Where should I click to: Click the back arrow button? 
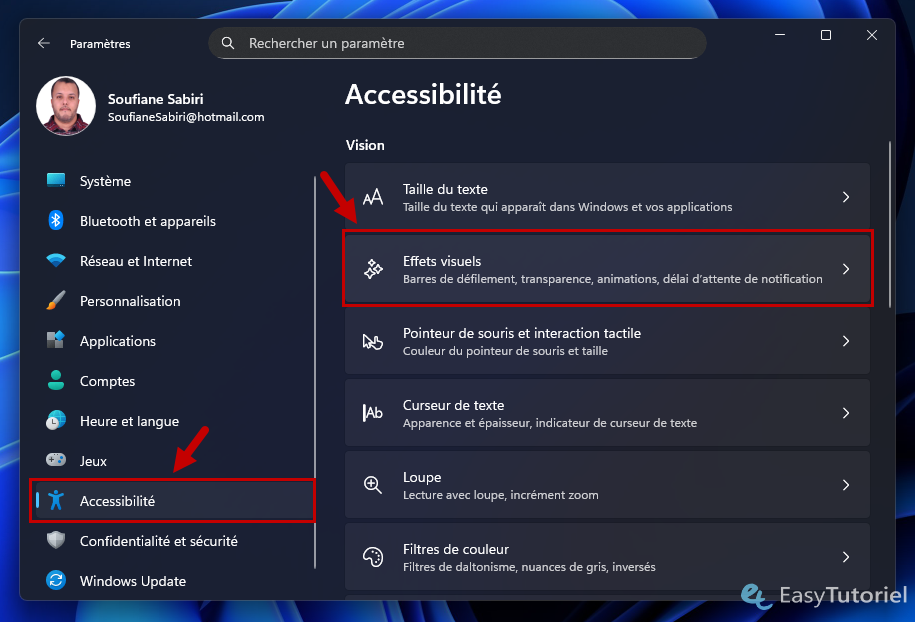click(x=42, y=43)
